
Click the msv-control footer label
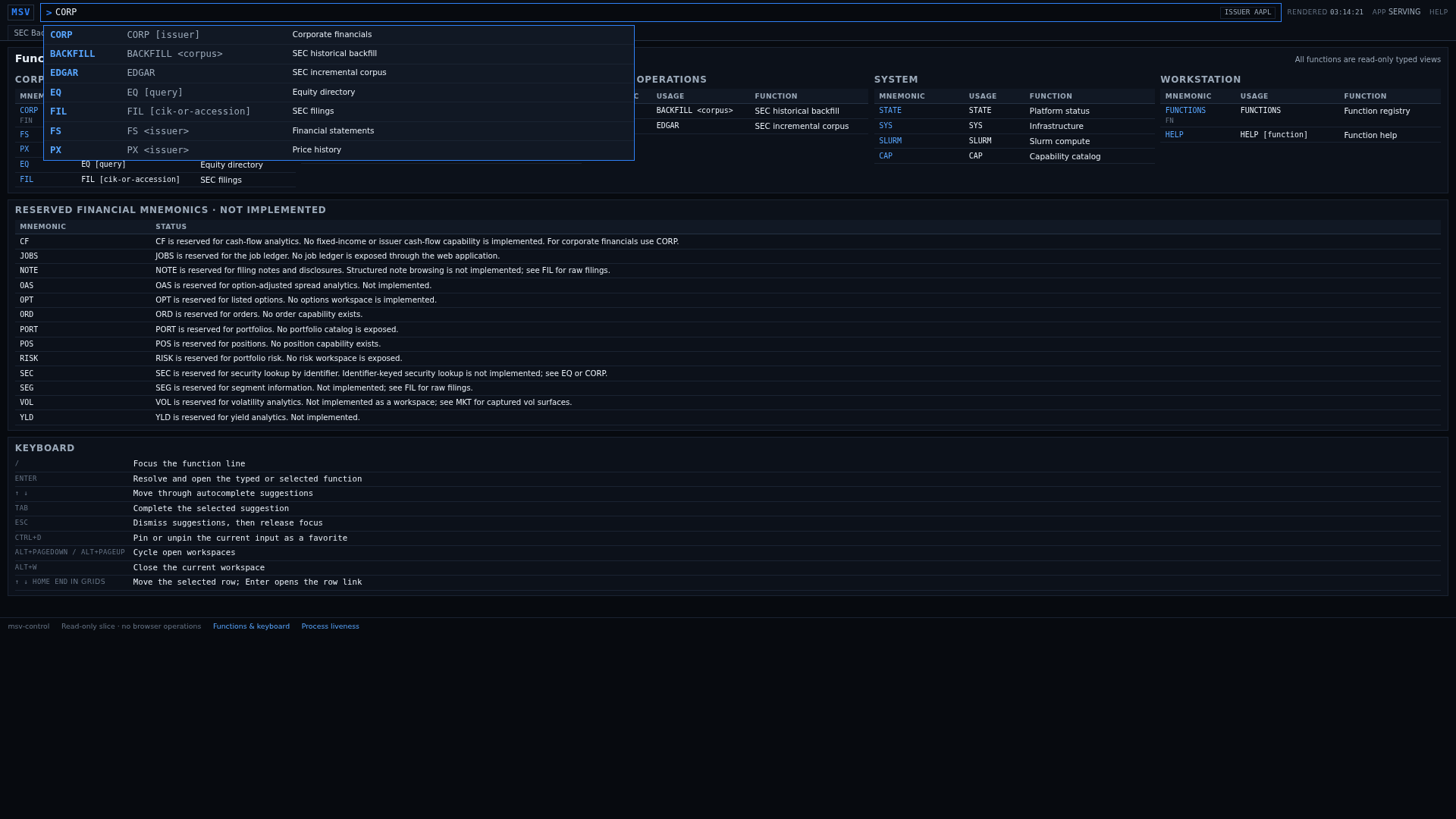click(29, 626)
